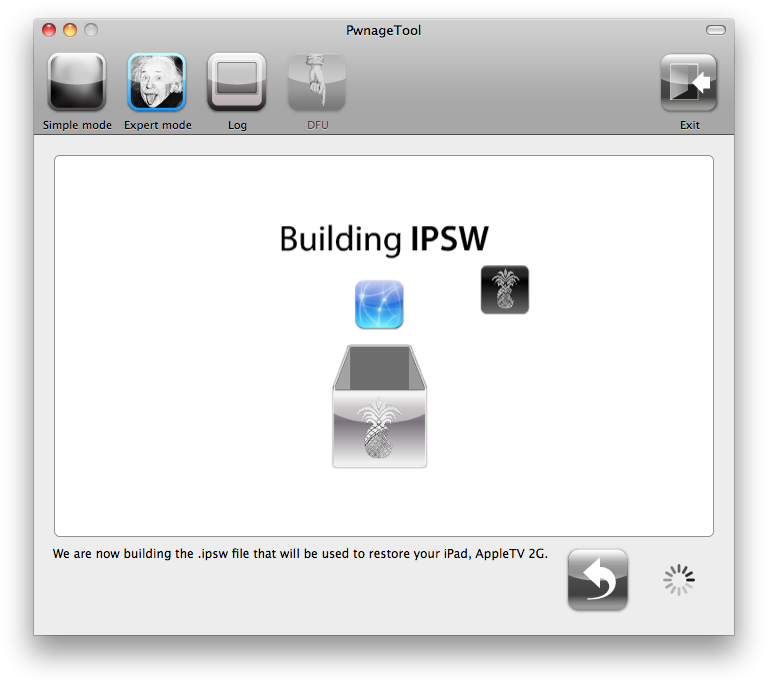Select the Expert mode Einstein icon
Screen dimensions: 767x683
[x=157, y=82]
